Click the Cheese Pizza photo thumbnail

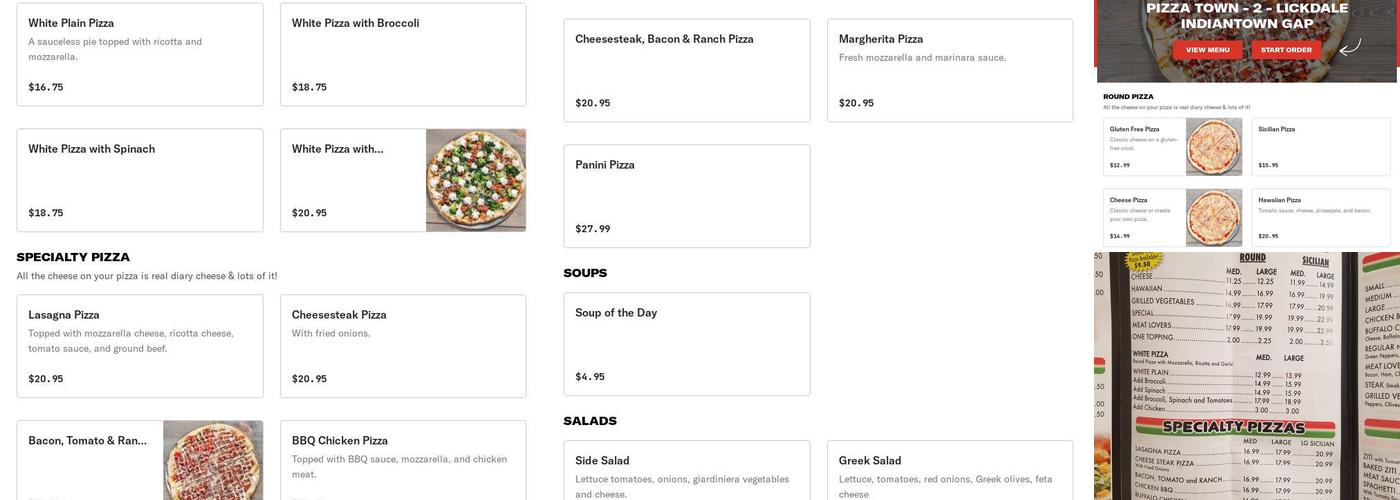pos(1214,217)
